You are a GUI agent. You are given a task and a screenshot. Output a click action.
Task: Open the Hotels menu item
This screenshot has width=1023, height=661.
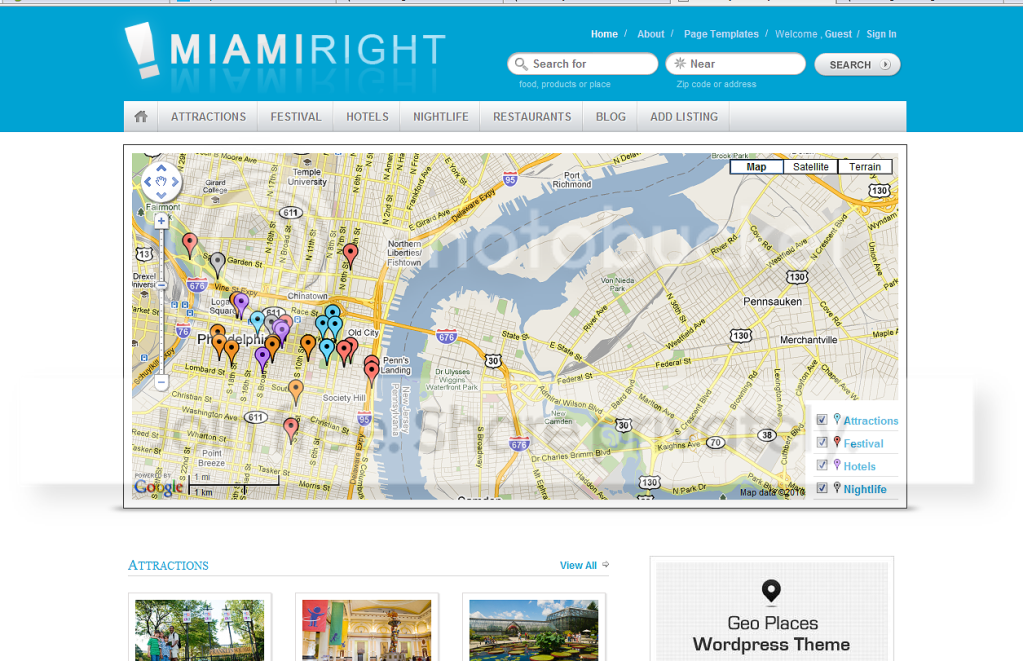[x=367, y=117]
